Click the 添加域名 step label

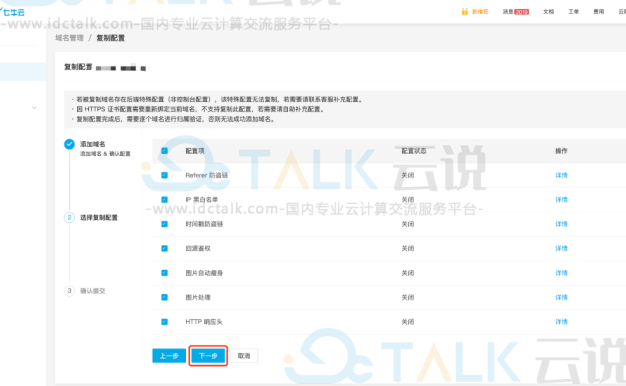click(93, 144)
